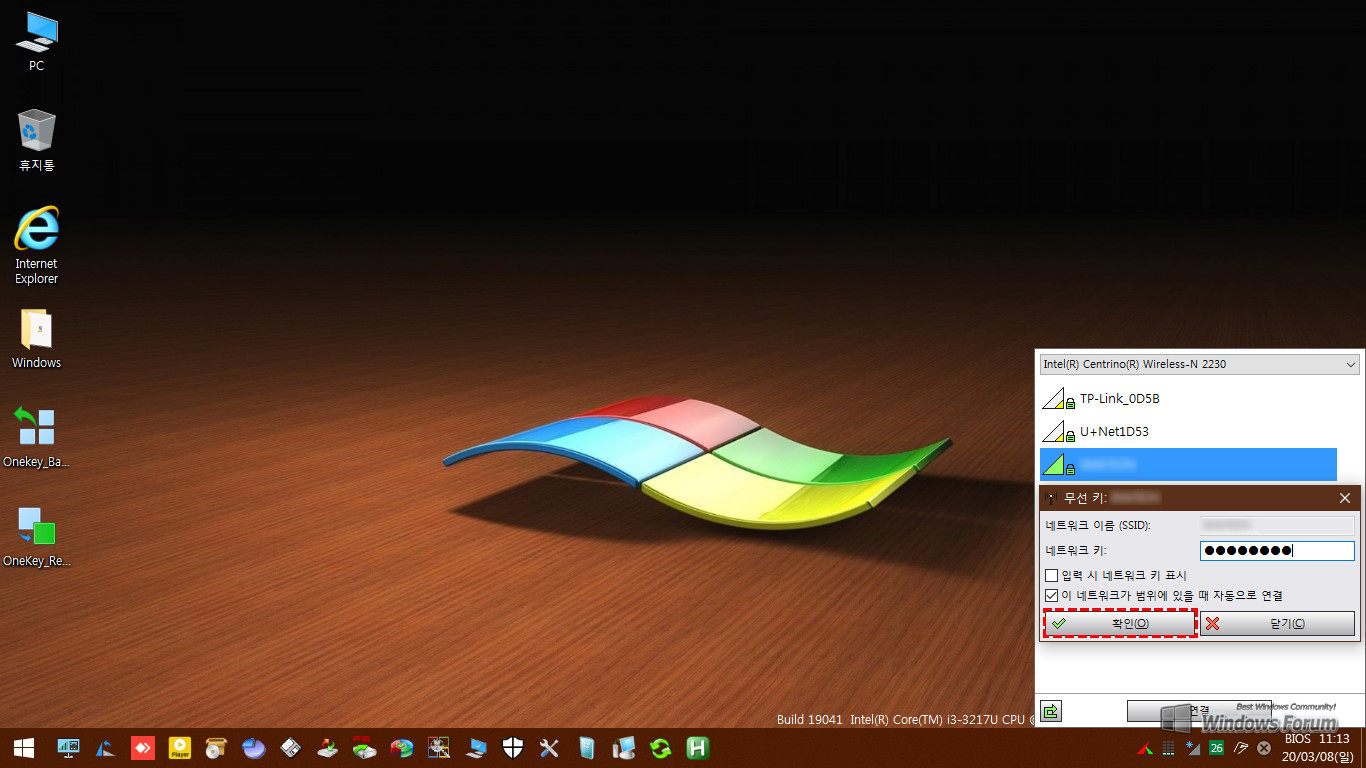Select the TP-Link_0D5B network
Image resolution: width=1366 pixels, height=768 pixels.
1188,399
